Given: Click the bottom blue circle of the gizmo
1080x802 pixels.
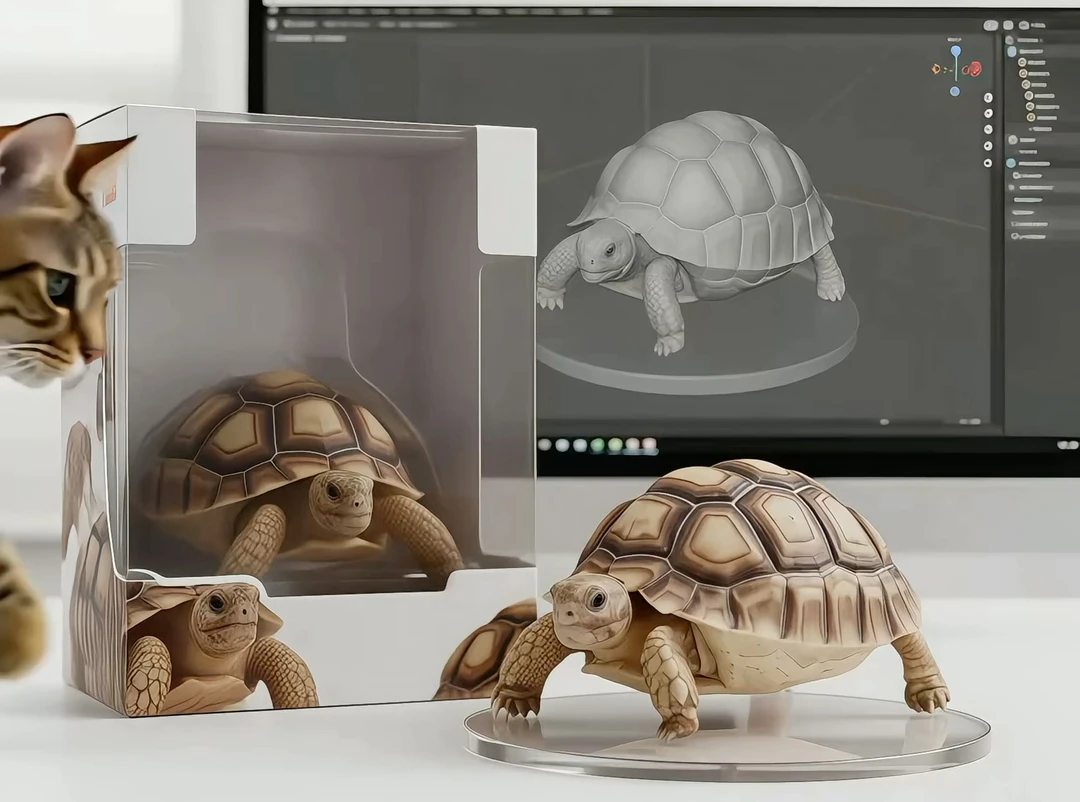Looking at the screenshot, I should pyautogui.click(x=955, y=91).
